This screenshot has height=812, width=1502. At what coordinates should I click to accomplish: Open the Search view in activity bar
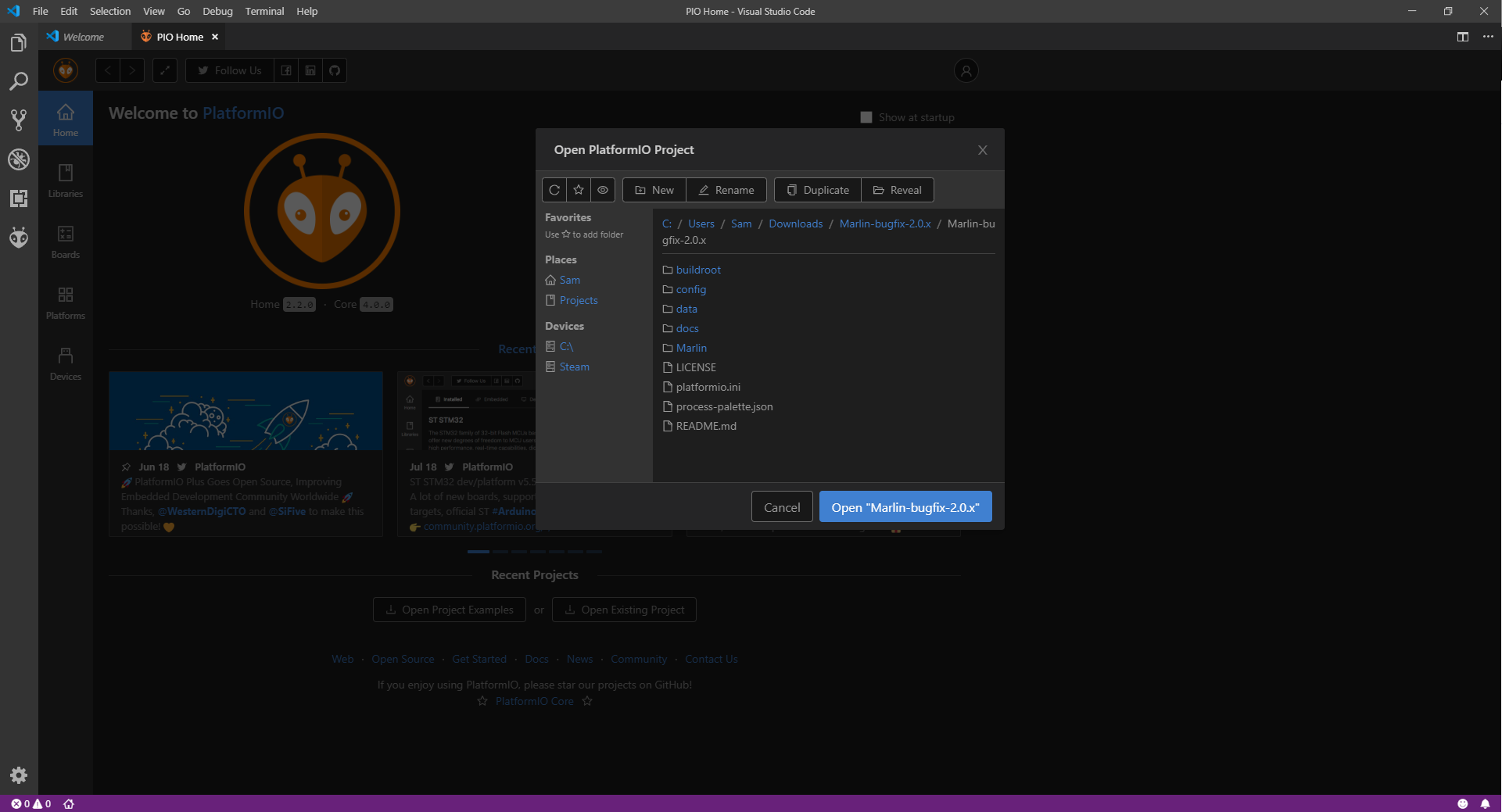pos(19,81)
